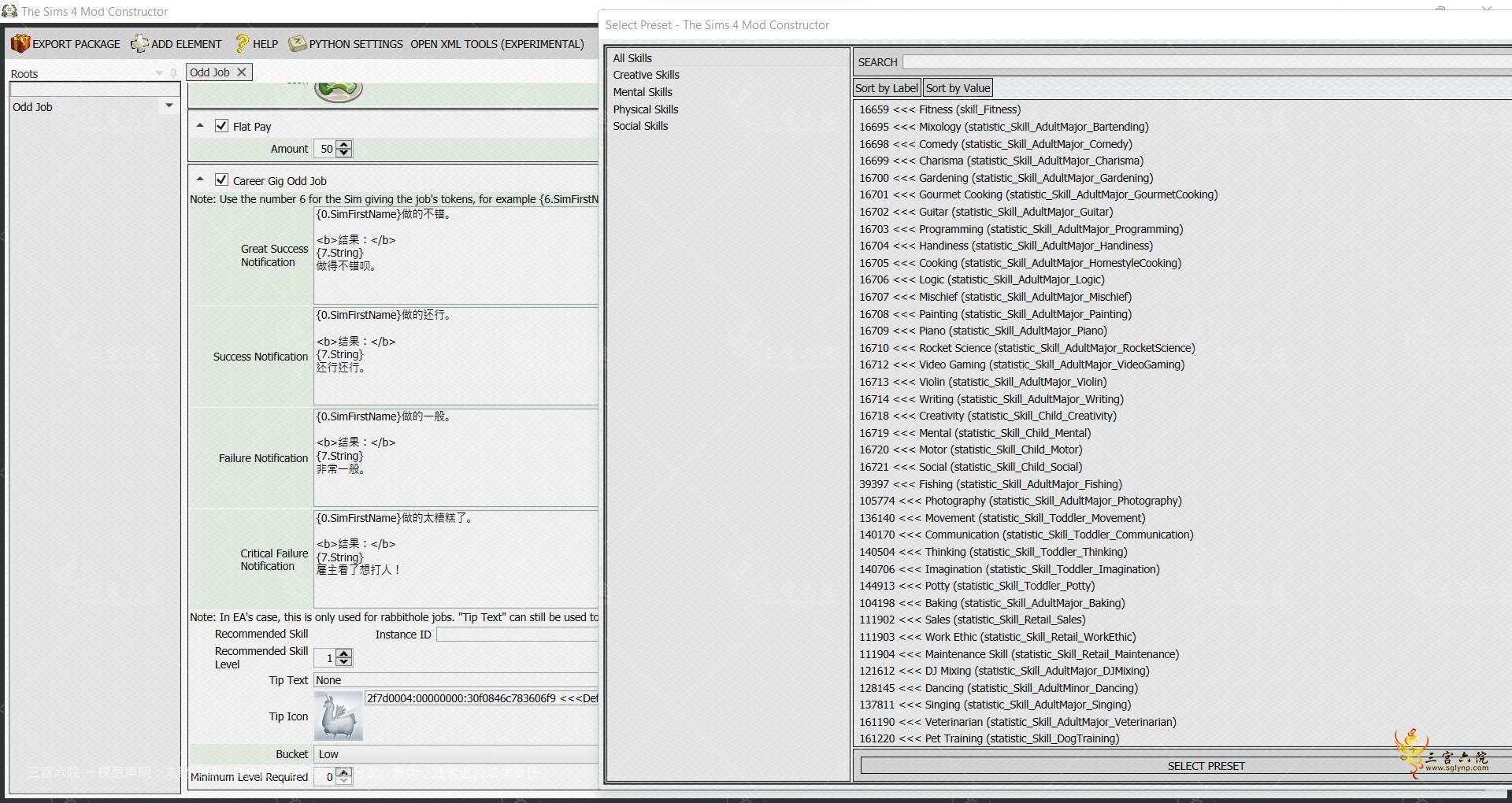The width and height of the screenshot is (1512, 803).
Task: Select the Mental Skills category
Action: pyautogui.click(x=643, y=92)
